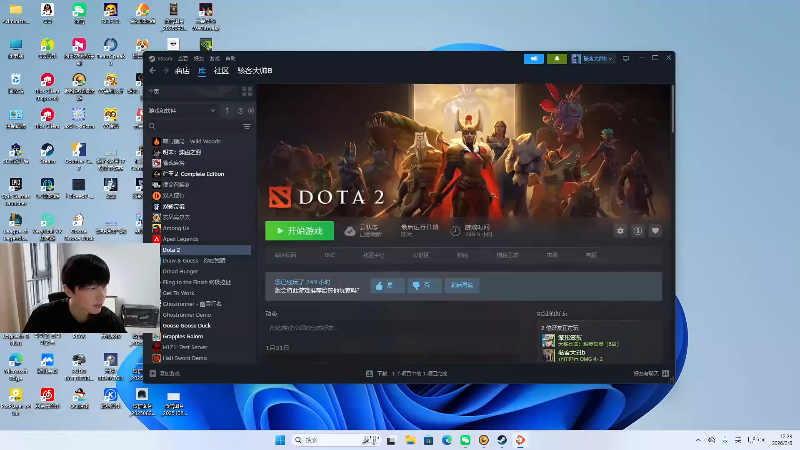Click the sort order arrow in library sidebar
This screenshot has width=800, height=450.
point(227,110)
